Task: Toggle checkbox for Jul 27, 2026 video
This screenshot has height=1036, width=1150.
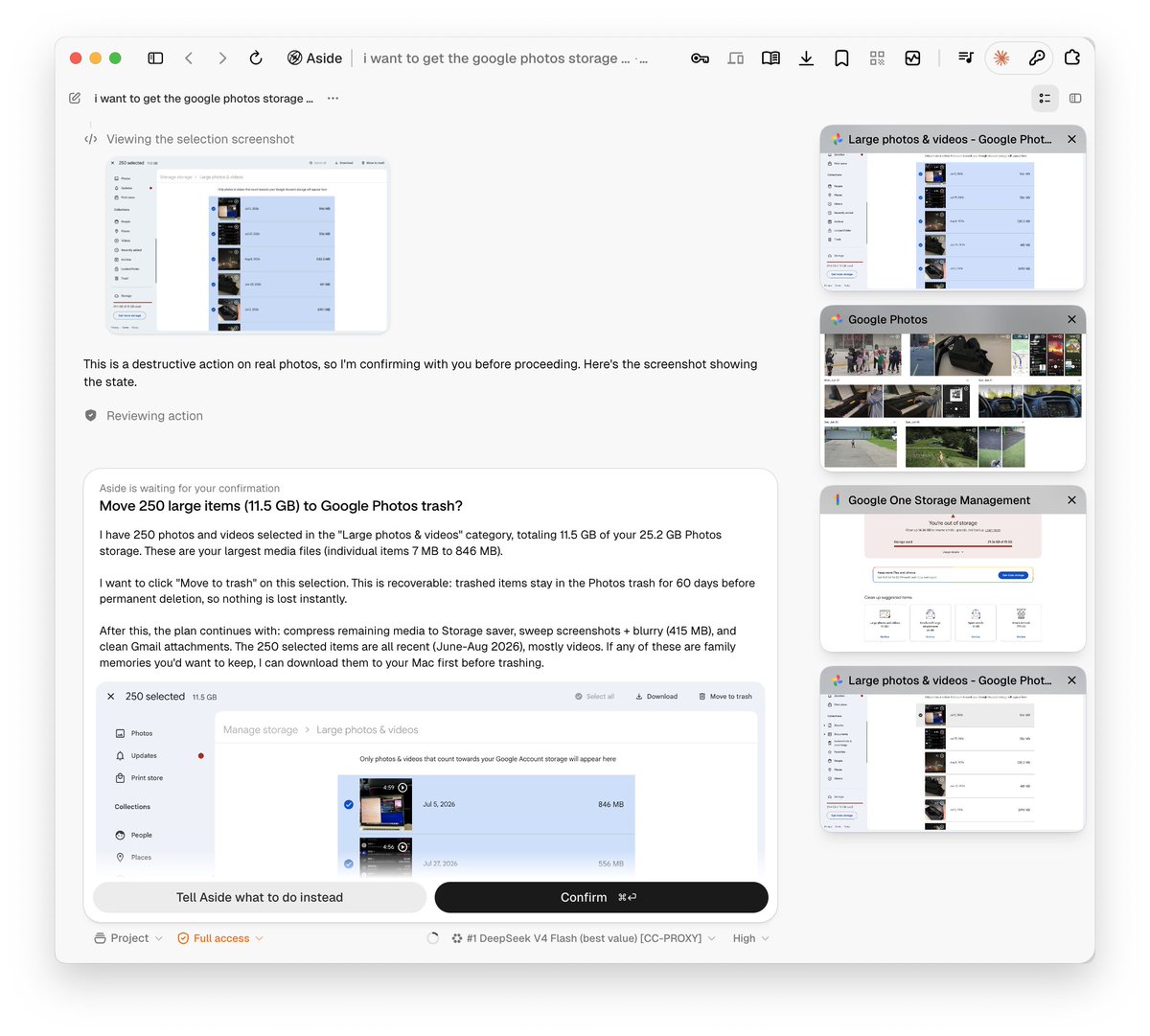Action: point(349,863)
